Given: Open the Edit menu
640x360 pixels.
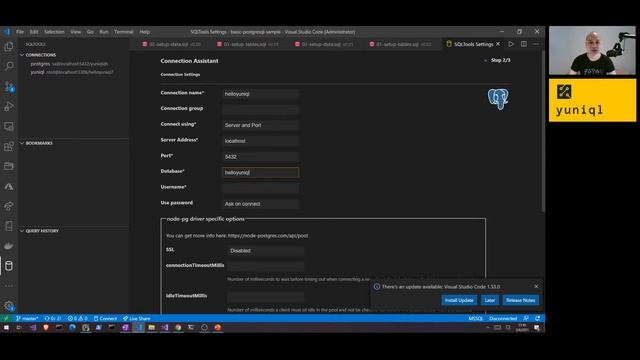Looking at the screenshot, I should [34, 32].
